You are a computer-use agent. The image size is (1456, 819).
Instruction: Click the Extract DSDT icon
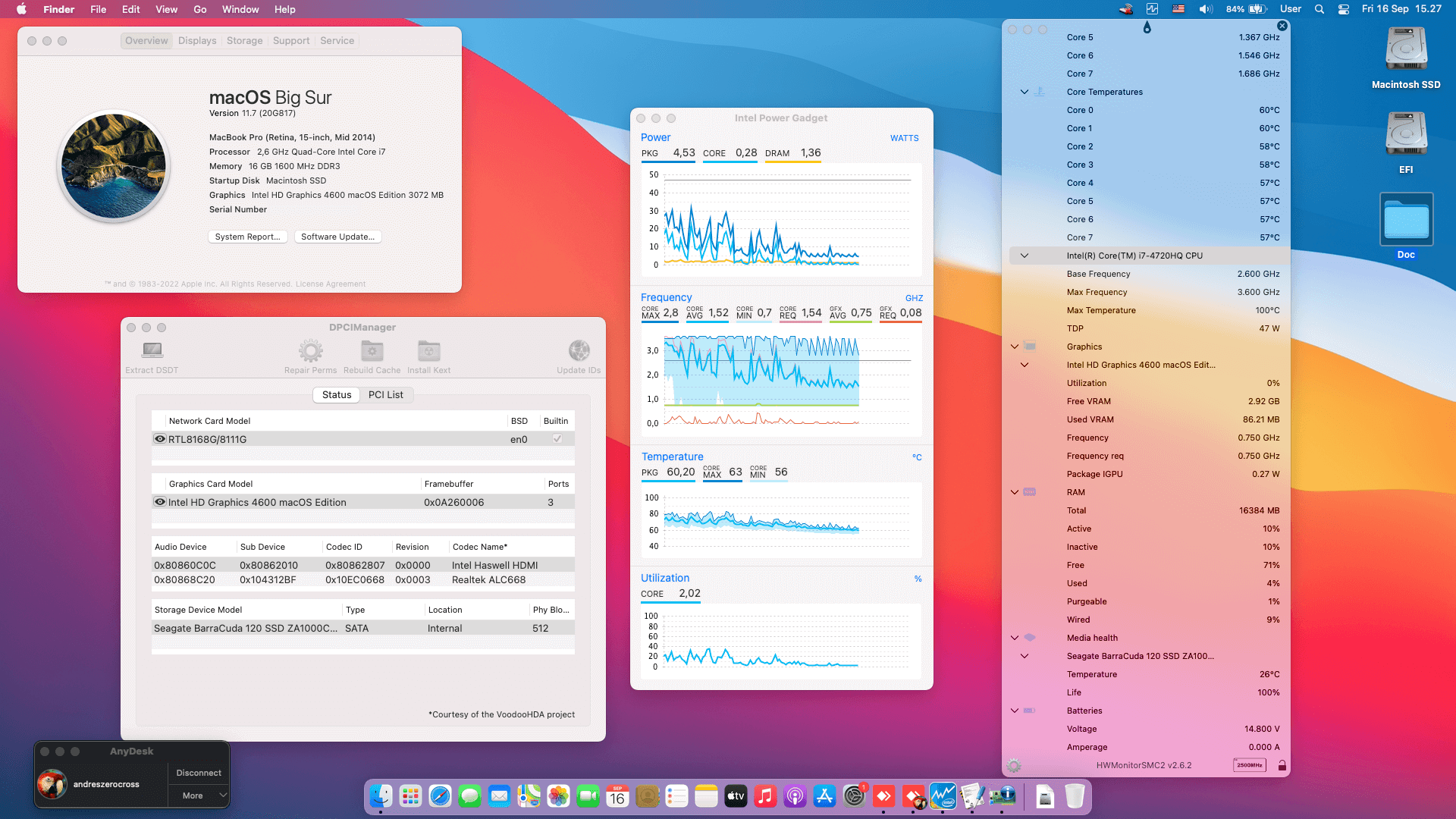click(152, 350)
